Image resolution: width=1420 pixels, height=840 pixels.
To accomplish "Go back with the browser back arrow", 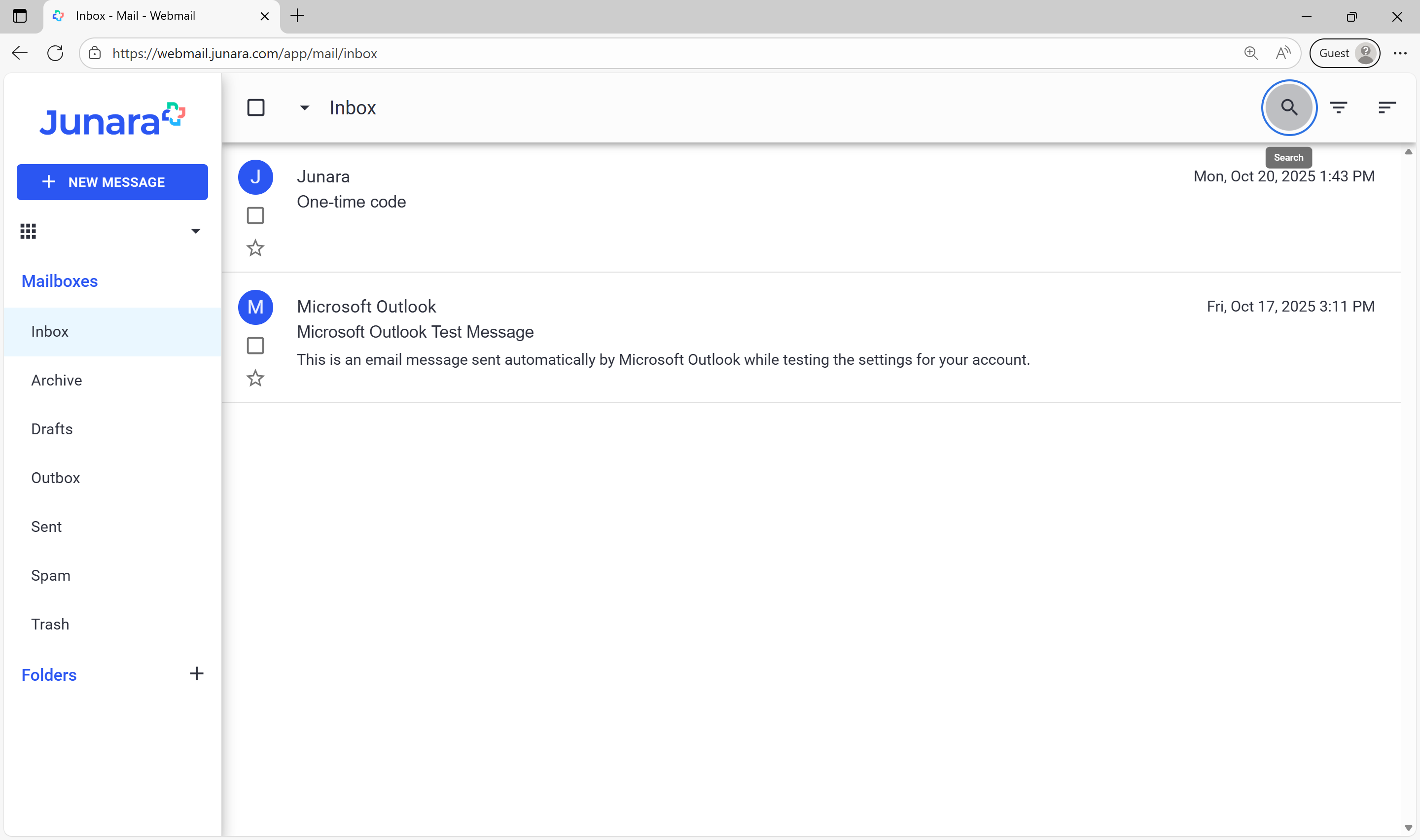I will (x=20, y=53).
